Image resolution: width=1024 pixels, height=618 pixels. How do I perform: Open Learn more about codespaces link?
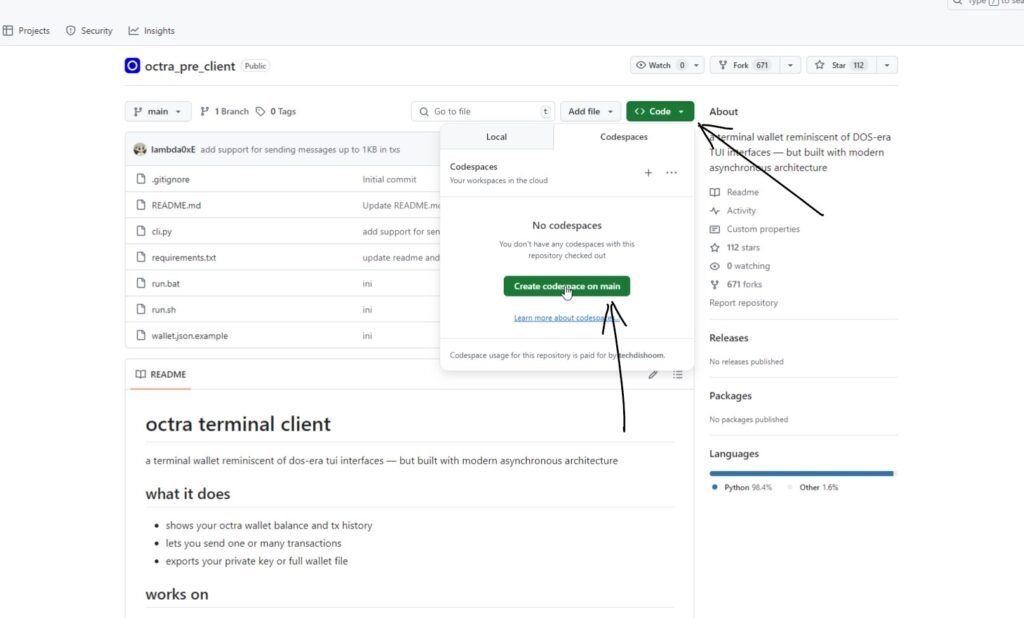point(566,318)
